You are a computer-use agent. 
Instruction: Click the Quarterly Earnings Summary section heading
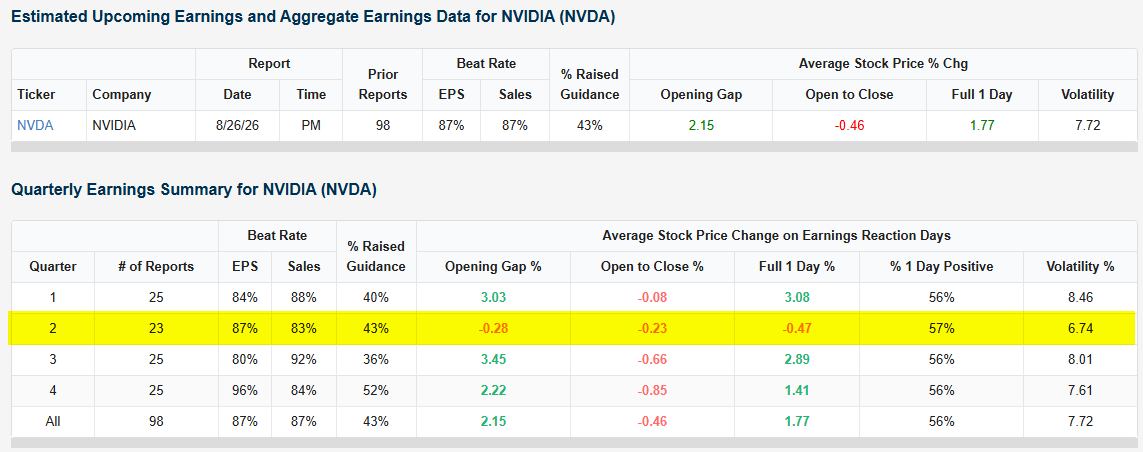coord(194,190)
